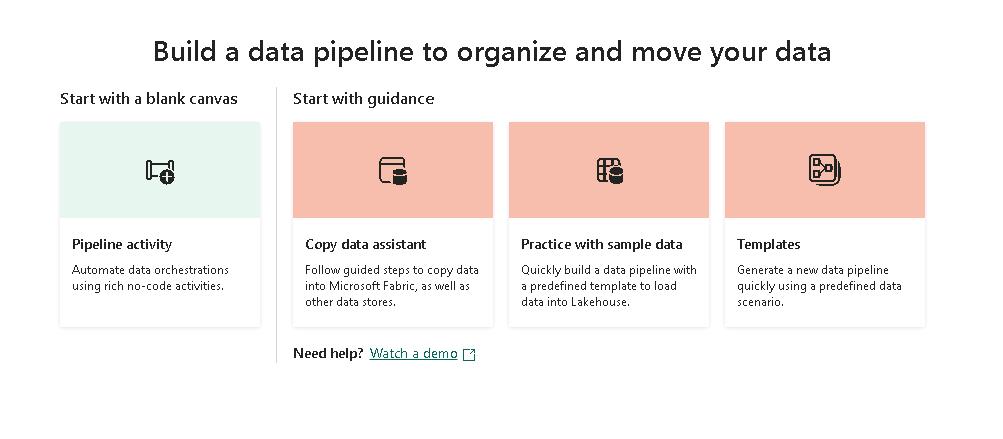Click the external link icon beside Watch a demo
The image size is (1003, 439).
click(470, 354)
